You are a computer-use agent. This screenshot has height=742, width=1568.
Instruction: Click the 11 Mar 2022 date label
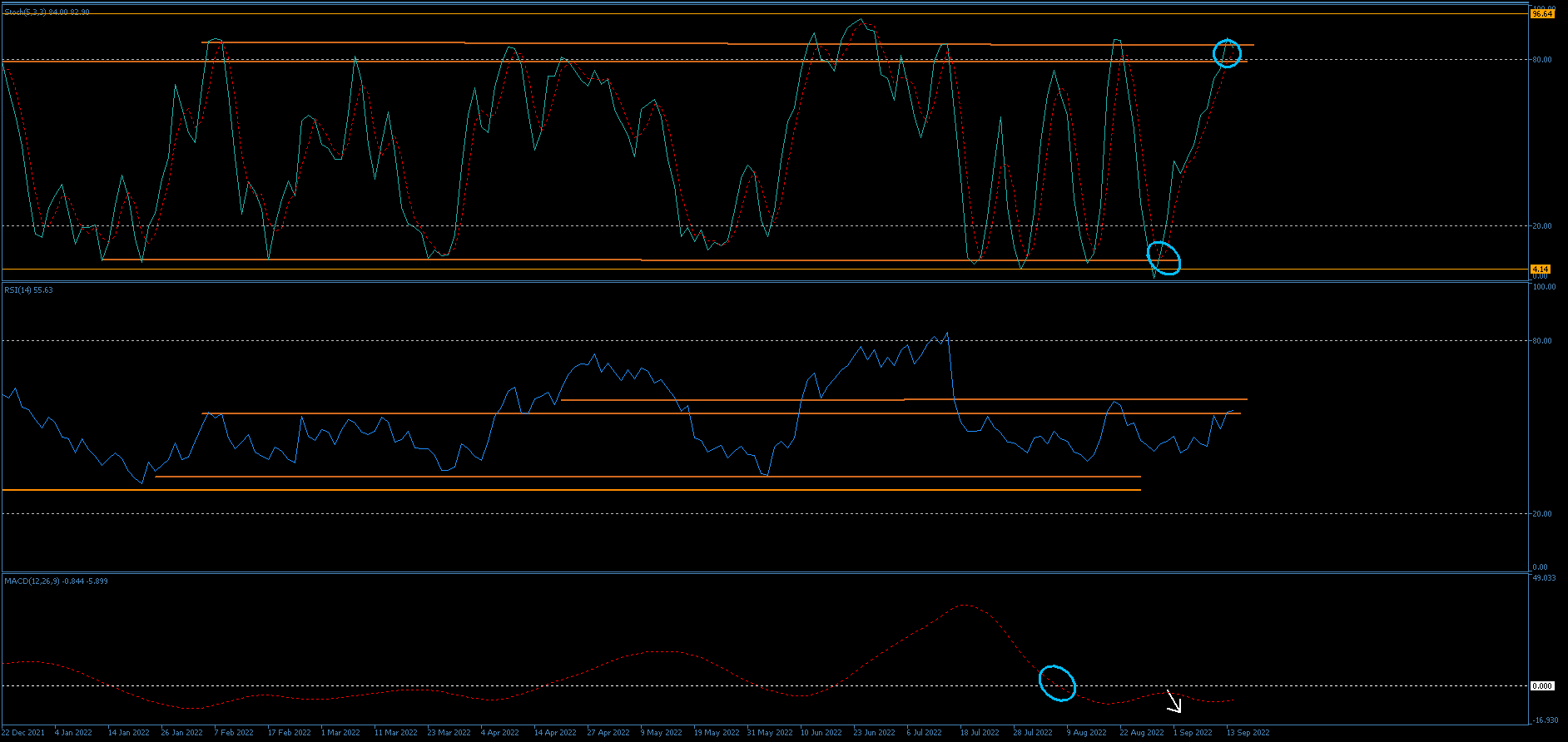click(395, 733)
